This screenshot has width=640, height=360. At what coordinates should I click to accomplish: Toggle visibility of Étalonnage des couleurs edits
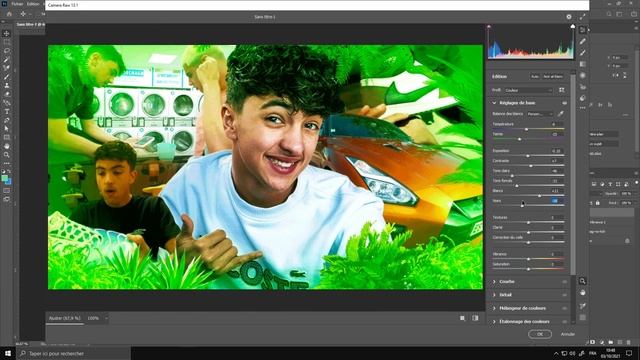point(564,322)
